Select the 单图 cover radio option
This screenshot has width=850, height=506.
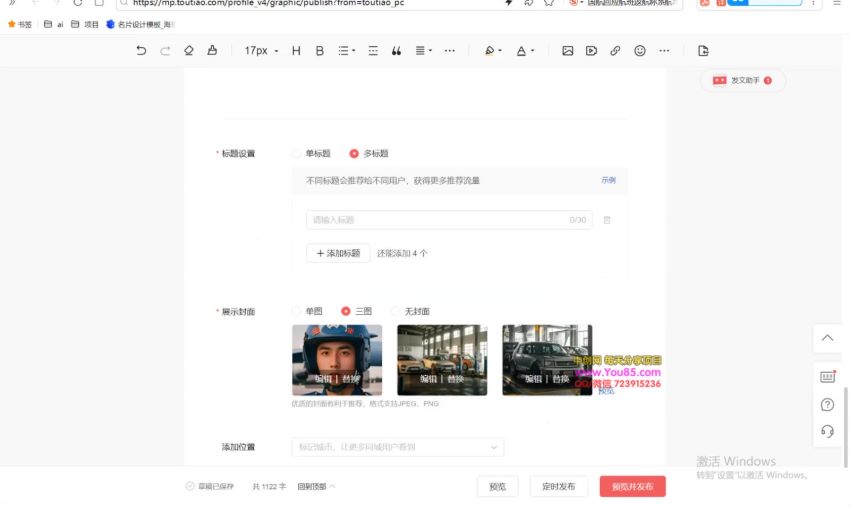point(296,312)
